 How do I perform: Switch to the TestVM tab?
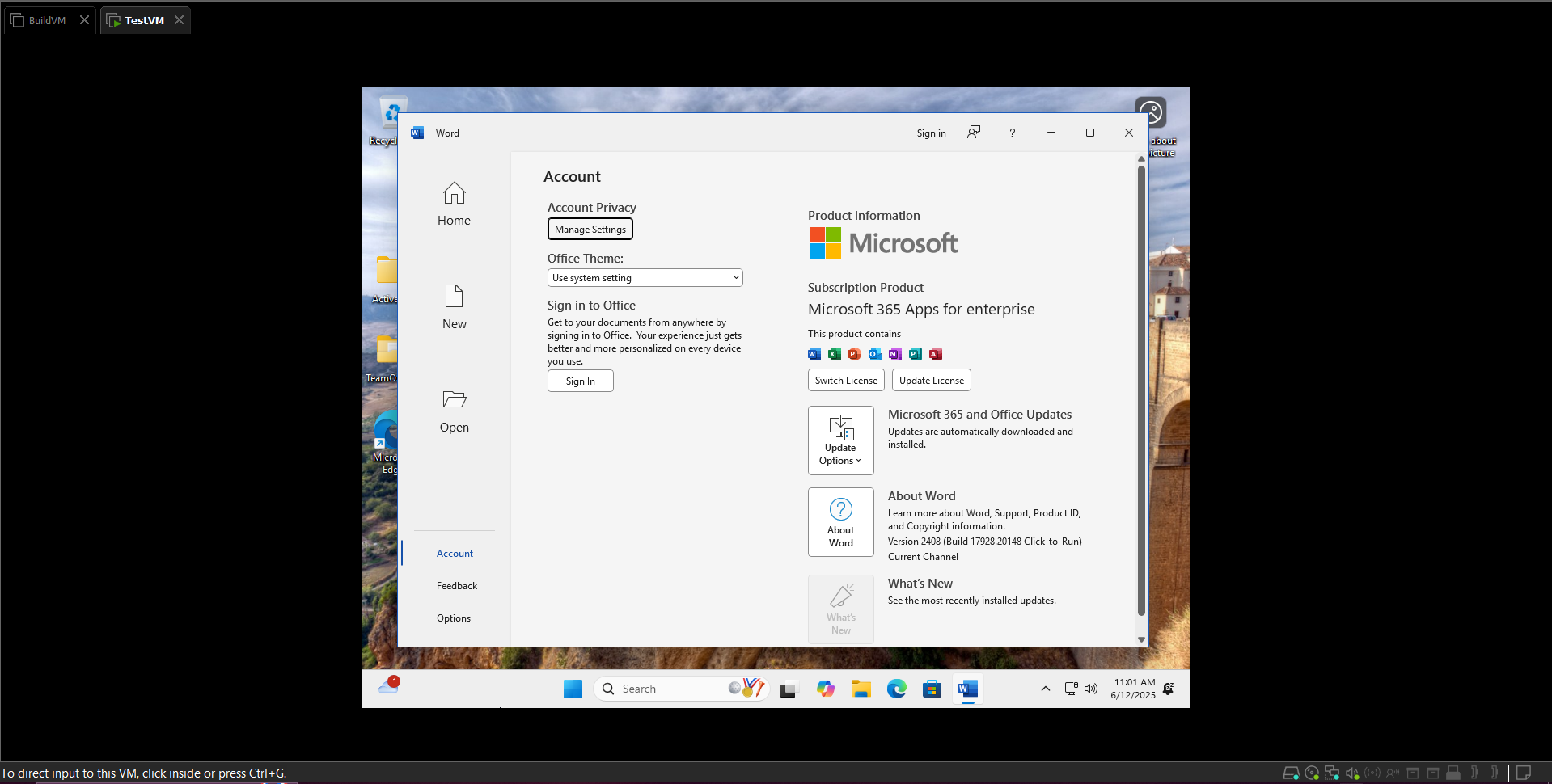click(x=144, y=20)
